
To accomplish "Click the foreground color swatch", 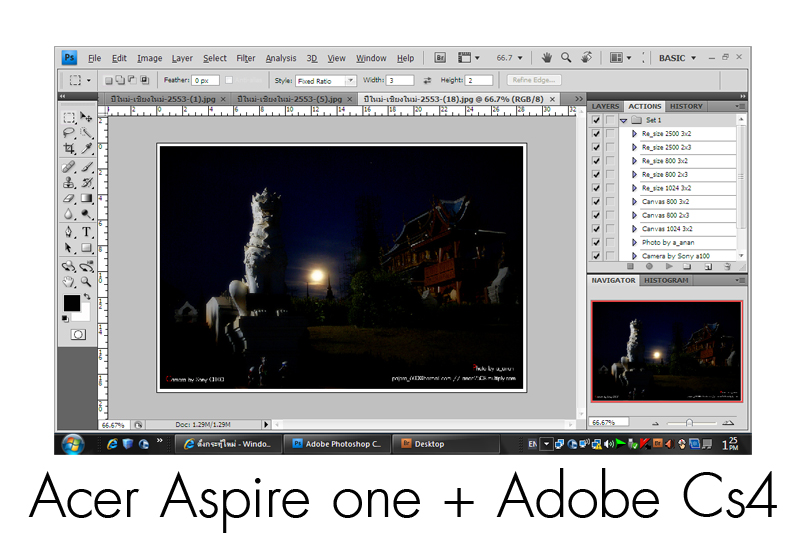I will [71, 303].
